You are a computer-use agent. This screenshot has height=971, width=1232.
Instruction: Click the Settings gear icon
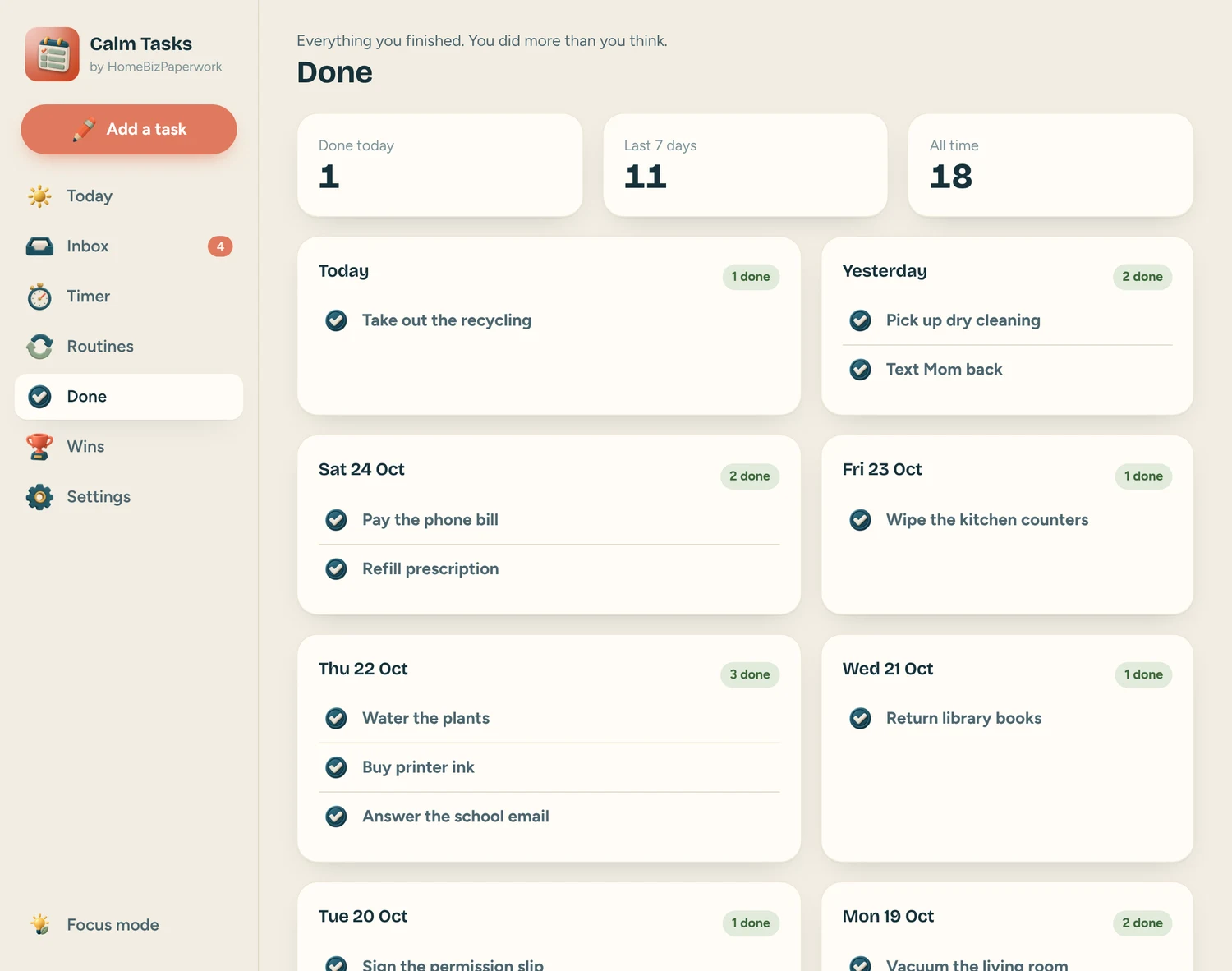[x=39, y=497]
